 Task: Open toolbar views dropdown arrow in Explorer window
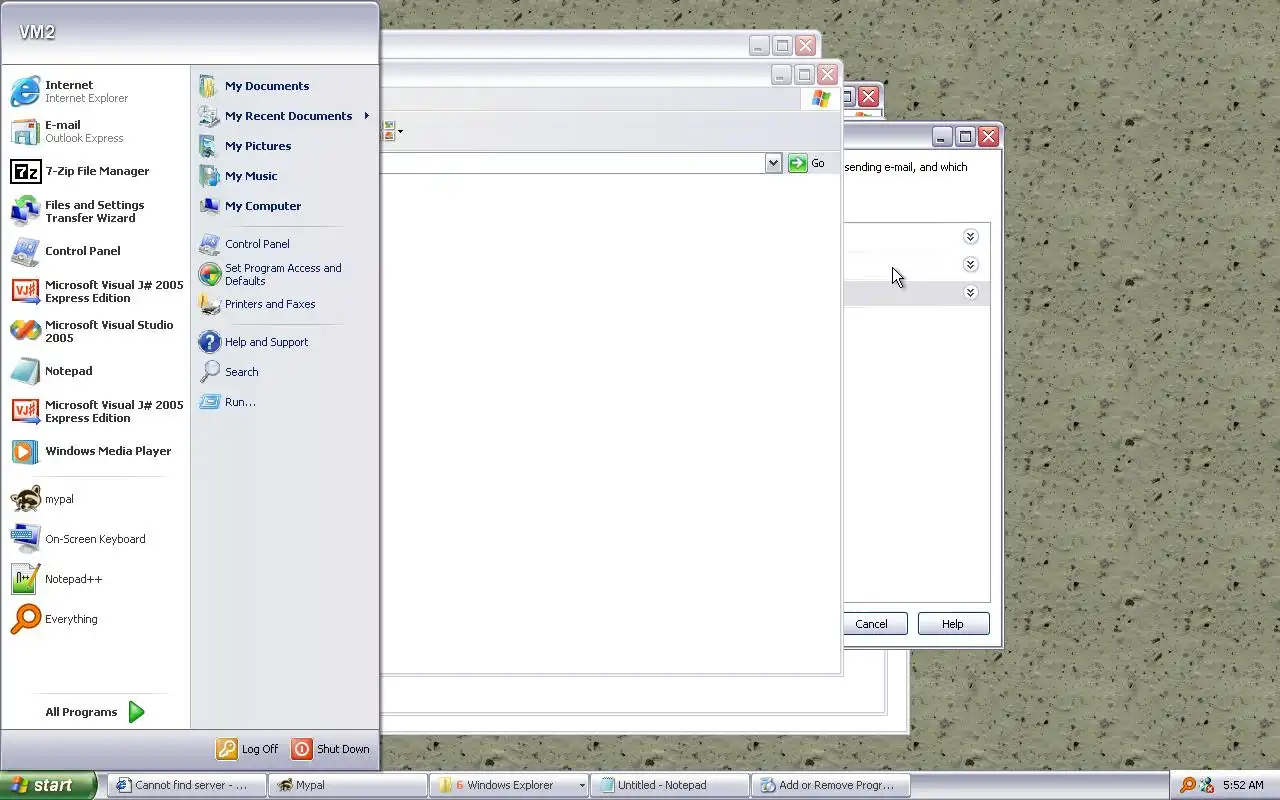pyautogui.click(x=400, y=132)
